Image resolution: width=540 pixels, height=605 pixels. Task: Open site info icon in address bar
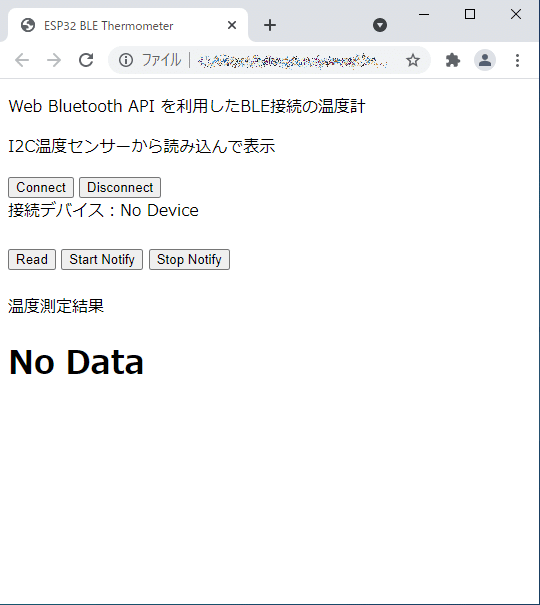(x=126, y=60)
